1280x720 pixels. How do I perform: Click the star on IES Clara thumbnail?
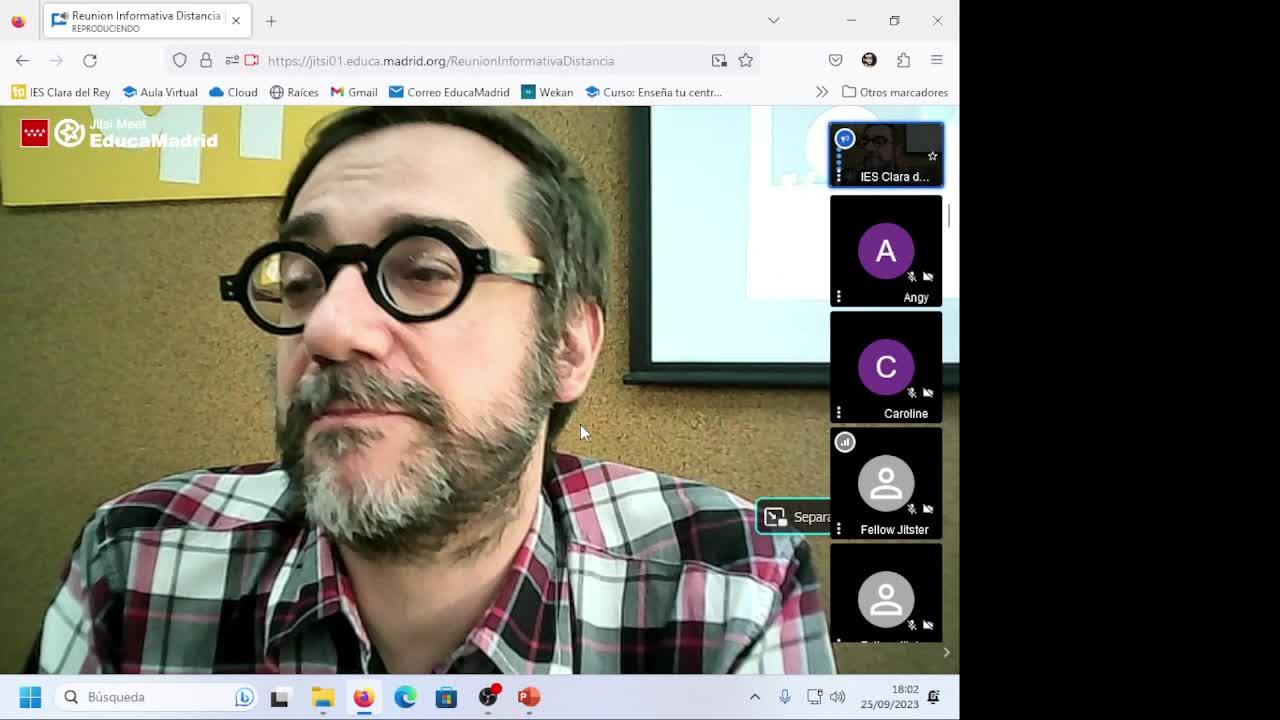932,156
